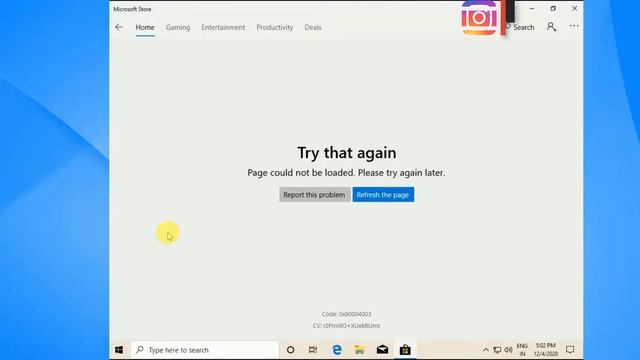Switch to the Entertainment tab
The width and height of the screenshot is (640, 360).
(223, 27)
